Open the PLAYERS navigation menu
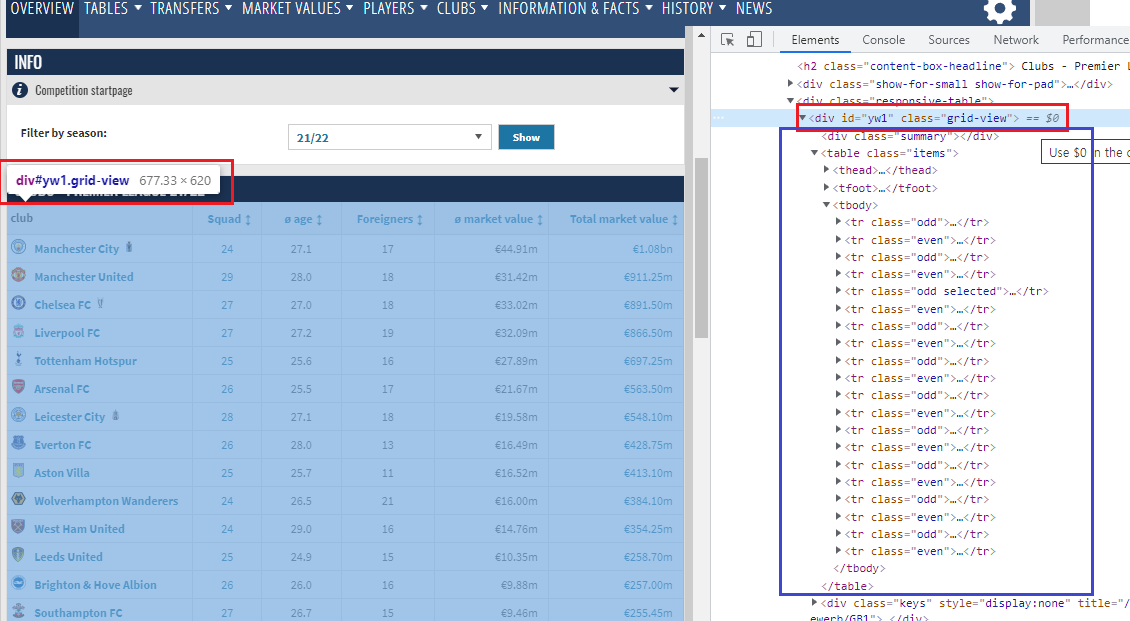Image resolution: width=1130 pixels, height=621 pixels. point(395,9)
